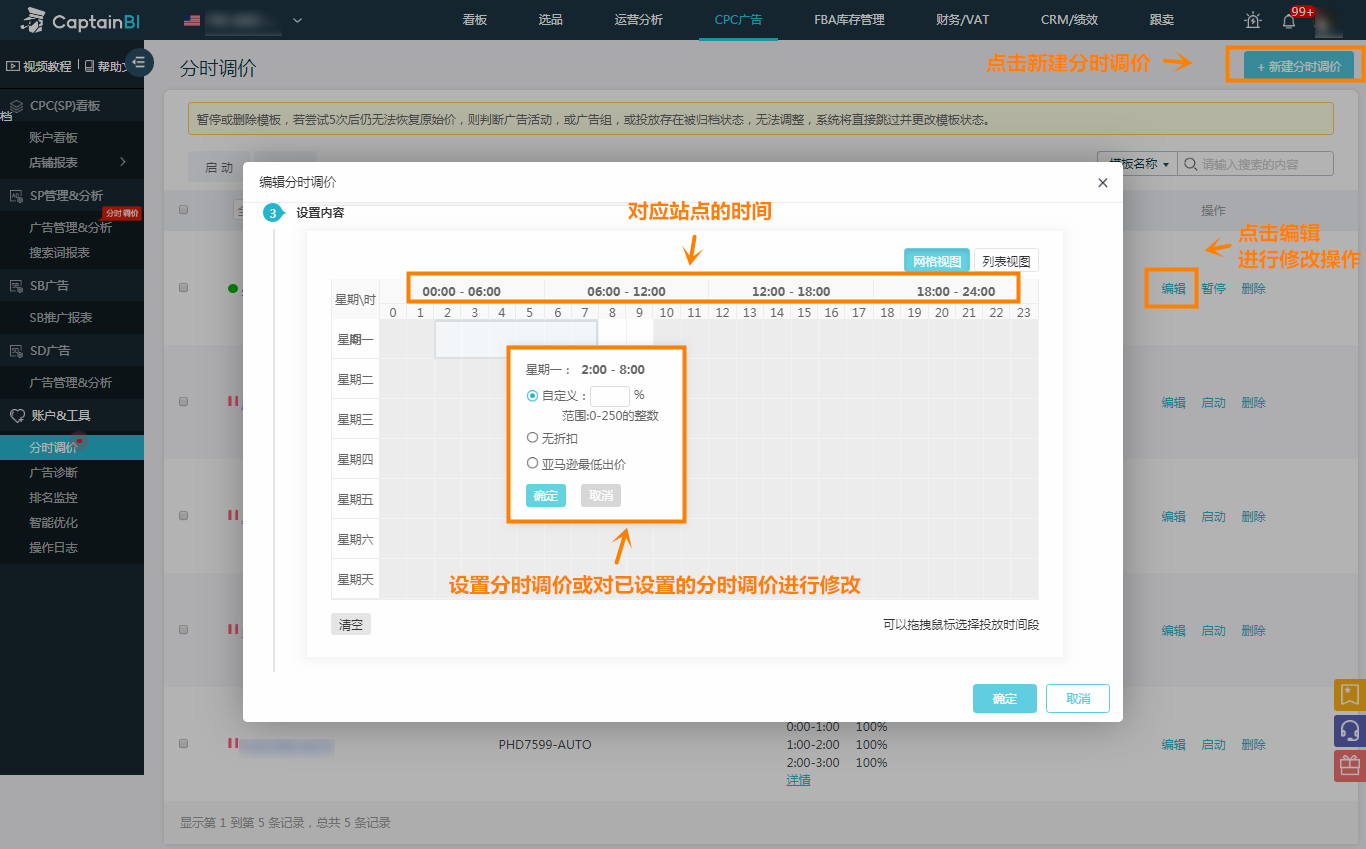
Task: Open the 视频教程 video tutorial link
Action: (x=39, y=66)
